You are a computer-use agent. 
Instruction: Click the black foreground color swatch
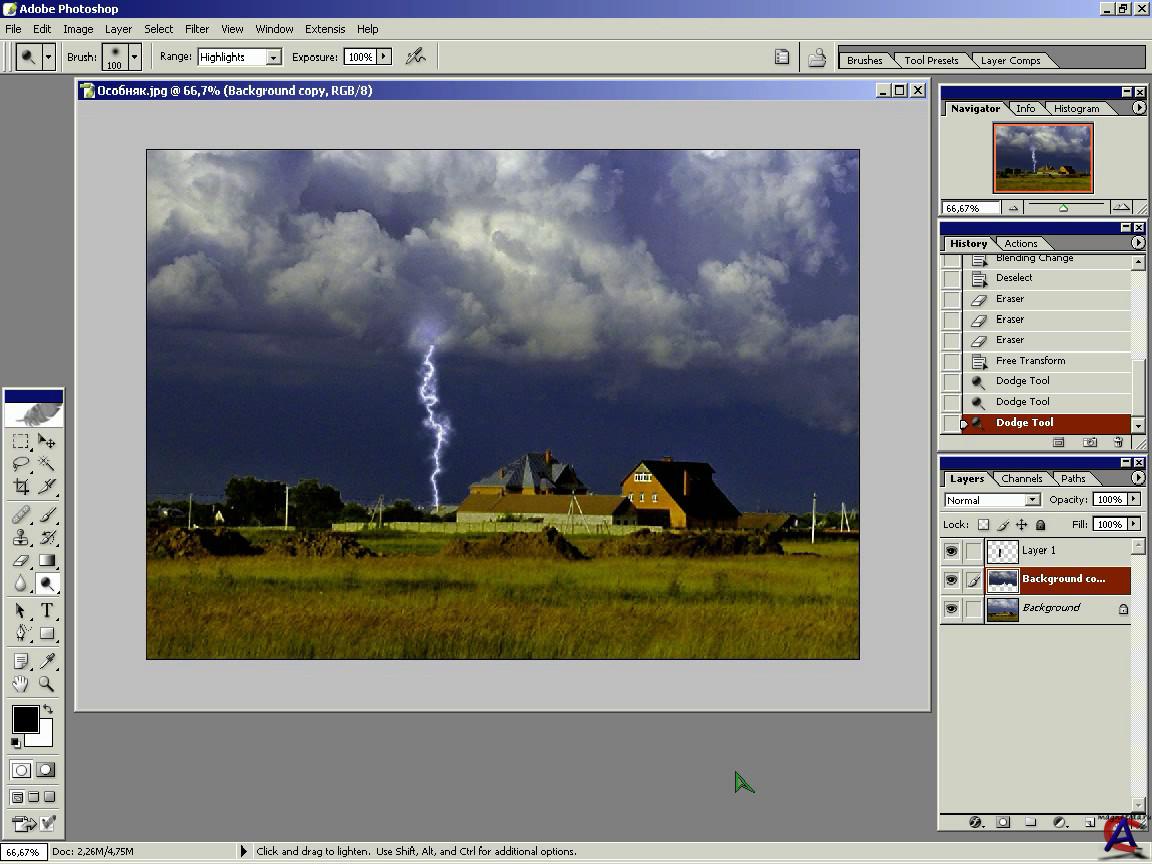point(24,718)
